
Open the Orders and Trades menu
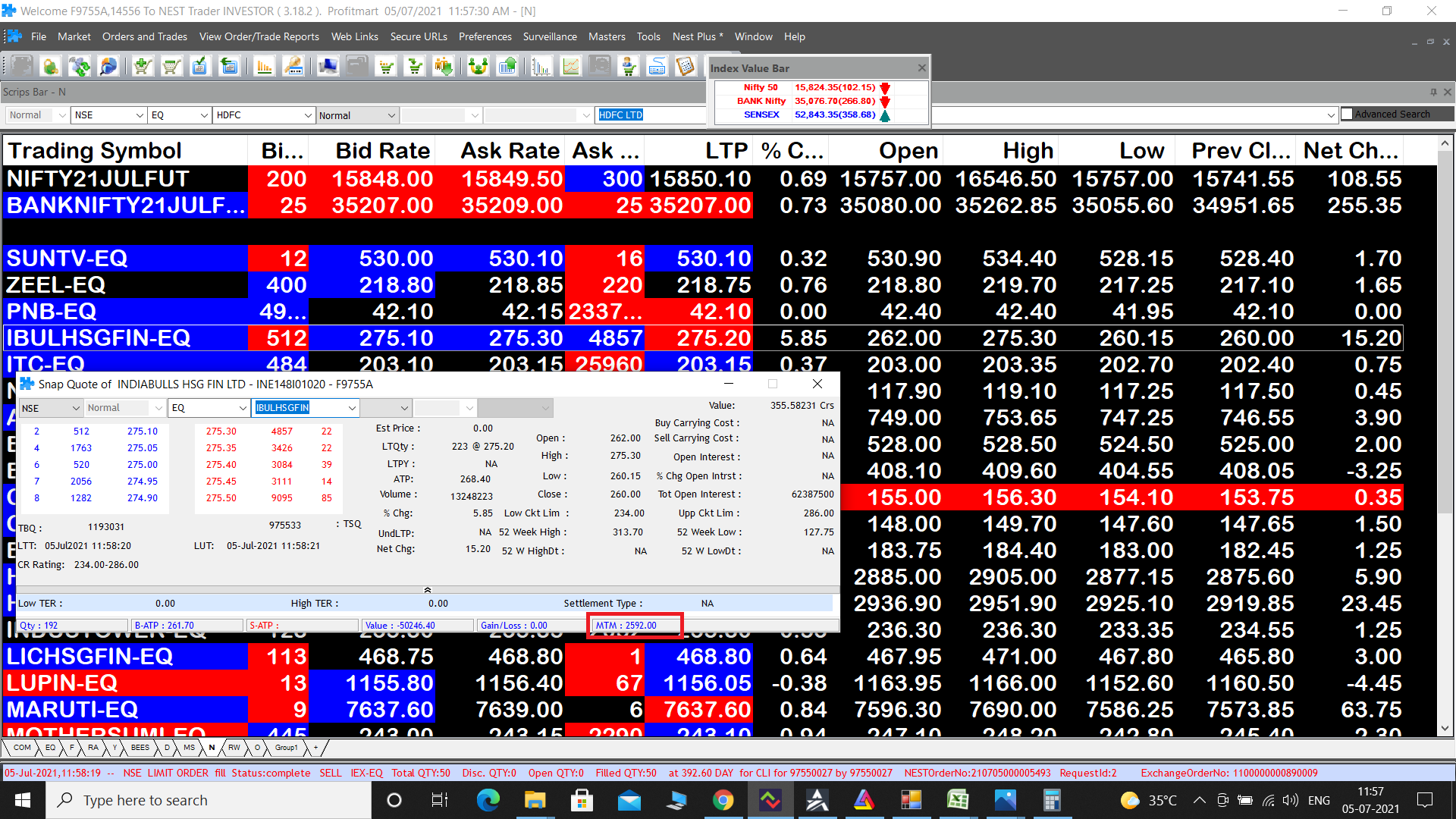145,36
